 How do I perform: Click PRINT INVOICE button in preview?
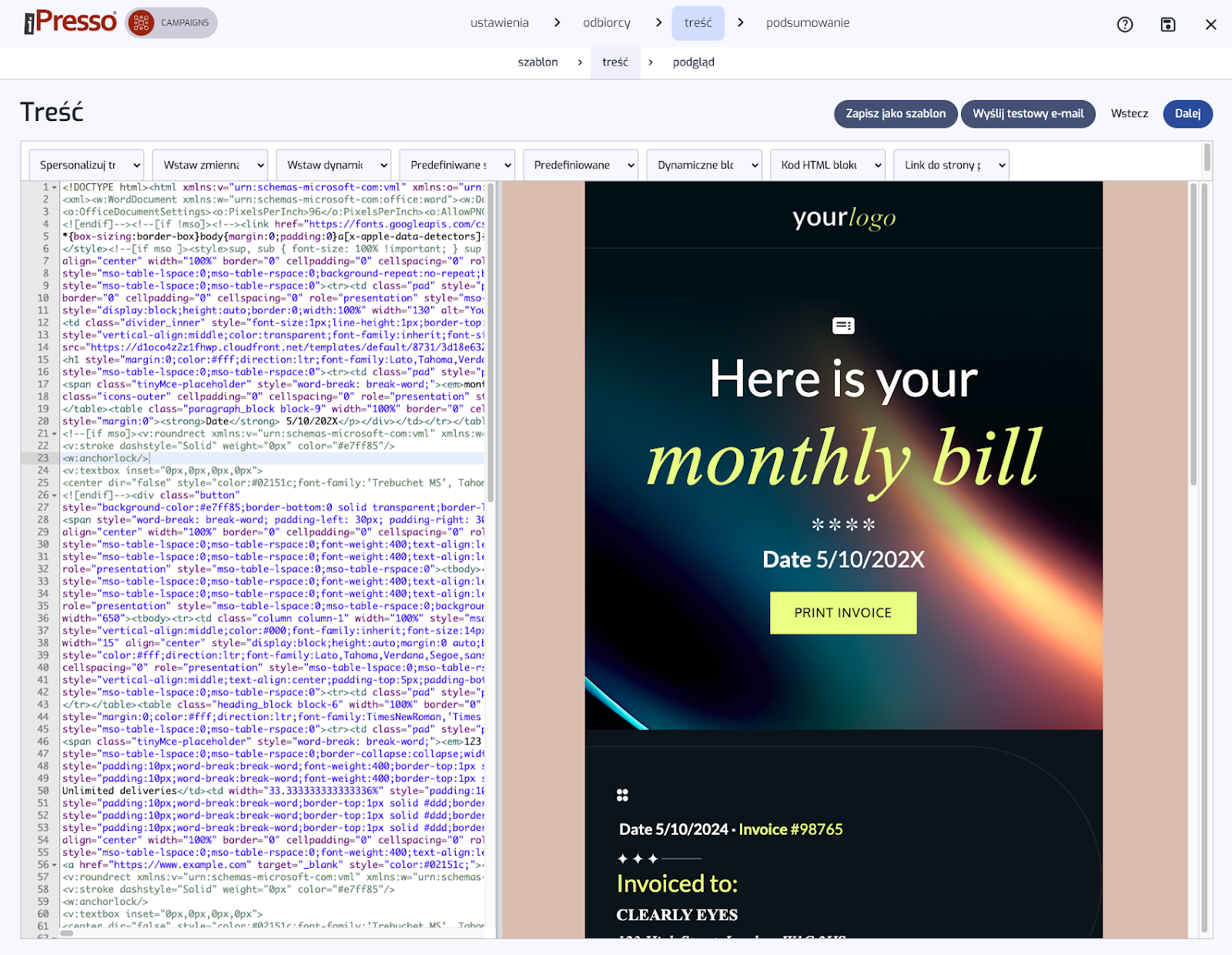click(x=843, y=613)
